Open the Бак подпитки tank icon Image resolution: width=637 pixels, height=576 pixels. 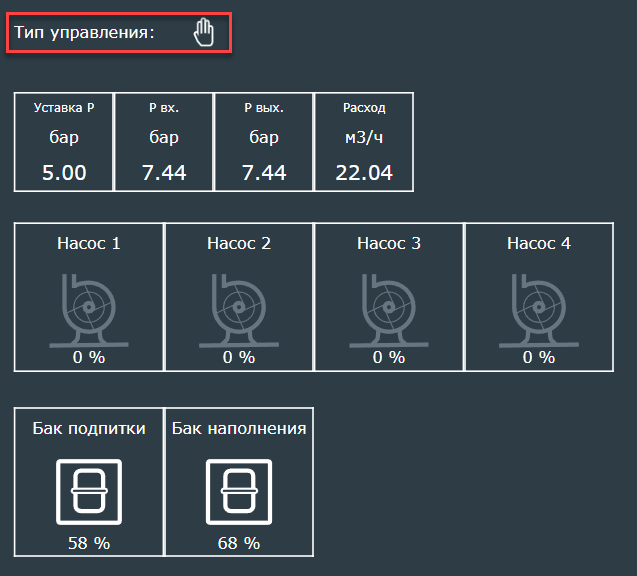tap(88, 492)
